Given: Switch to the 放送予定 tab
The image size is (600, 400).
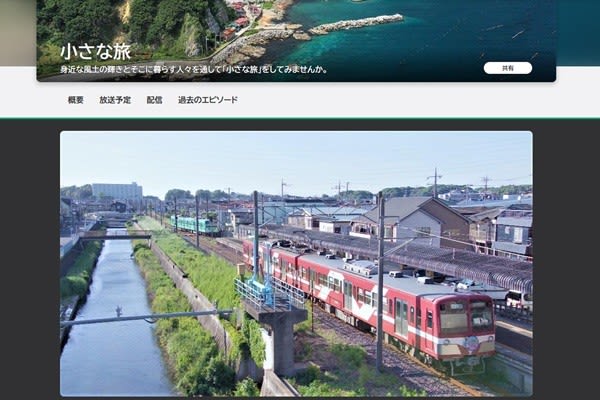Looking at the screenshot, I should (x=115, y=100).
